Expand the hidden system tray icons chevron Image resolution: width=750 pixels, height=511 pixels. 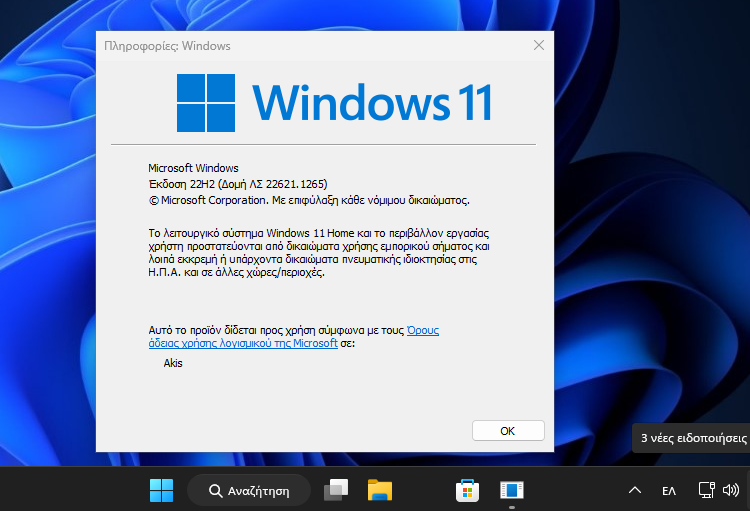tap(635, 490)
